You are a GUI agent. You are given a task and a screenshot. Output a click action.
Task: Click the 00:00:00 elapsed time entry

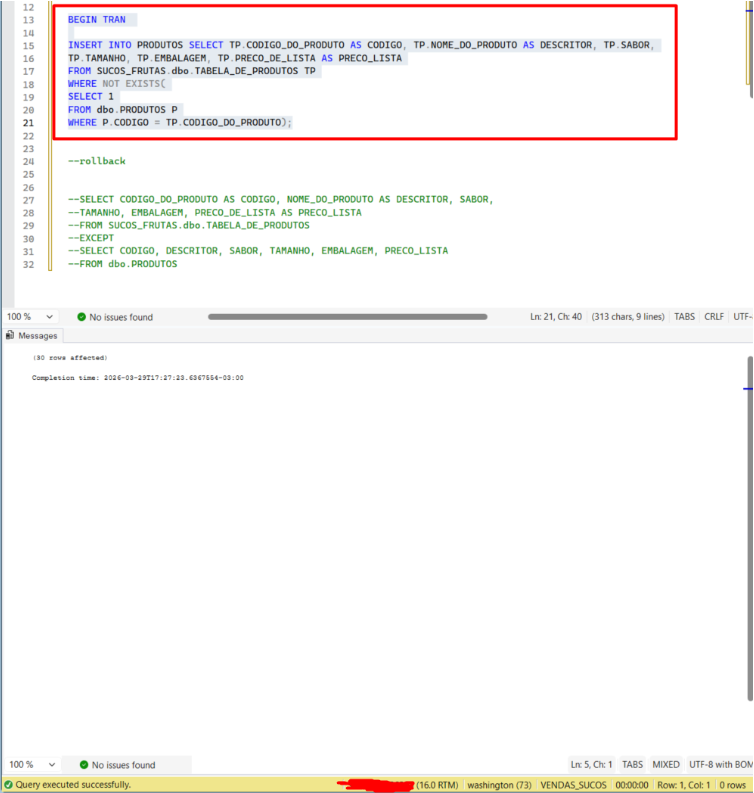[632, 784]
